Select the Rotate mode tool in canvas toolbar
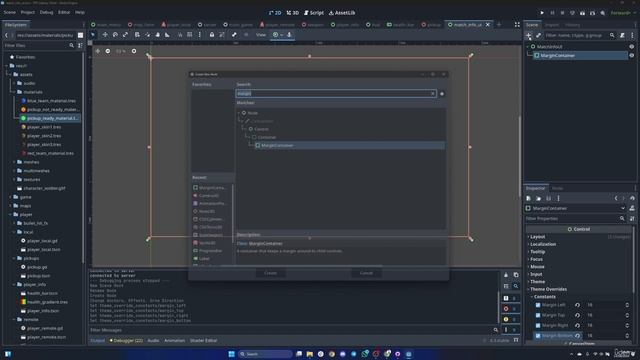Viewport: 640px width, 360px height. pyautogui.click(x=115, y=35)
